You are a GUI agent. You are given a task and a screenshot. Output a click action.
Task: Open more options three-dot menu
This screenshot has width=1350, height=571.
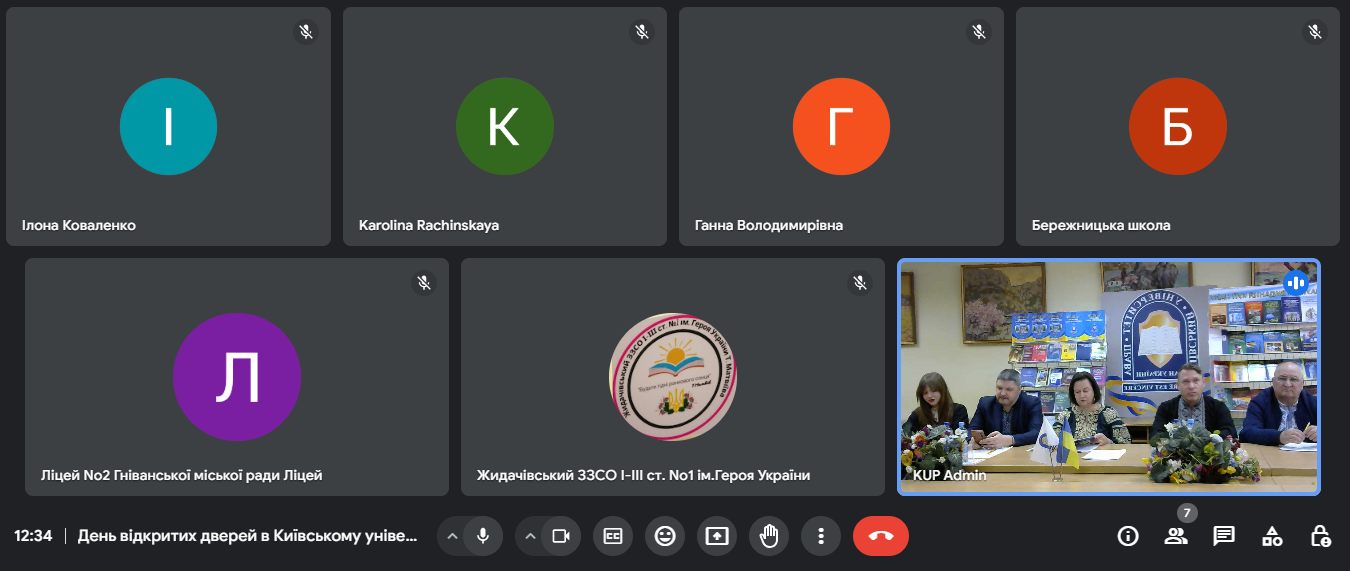pos(821,536)
